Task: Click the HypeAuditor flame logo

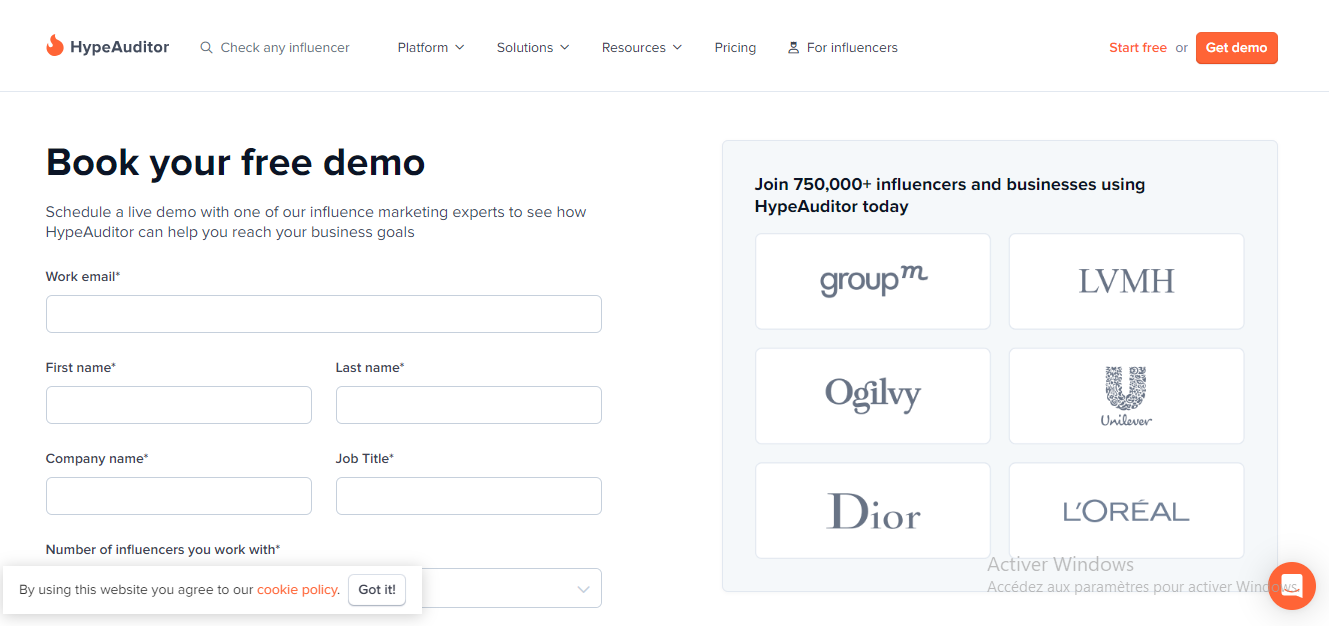Action: pyautogui.click(x=55, y=46)
